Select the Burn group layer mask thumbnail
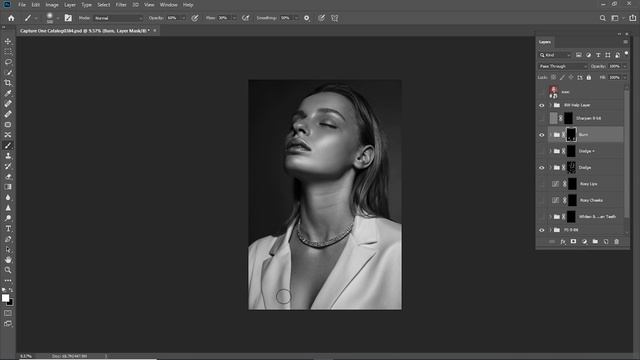This screenshot has height=360, width=640. click(571, 135)
